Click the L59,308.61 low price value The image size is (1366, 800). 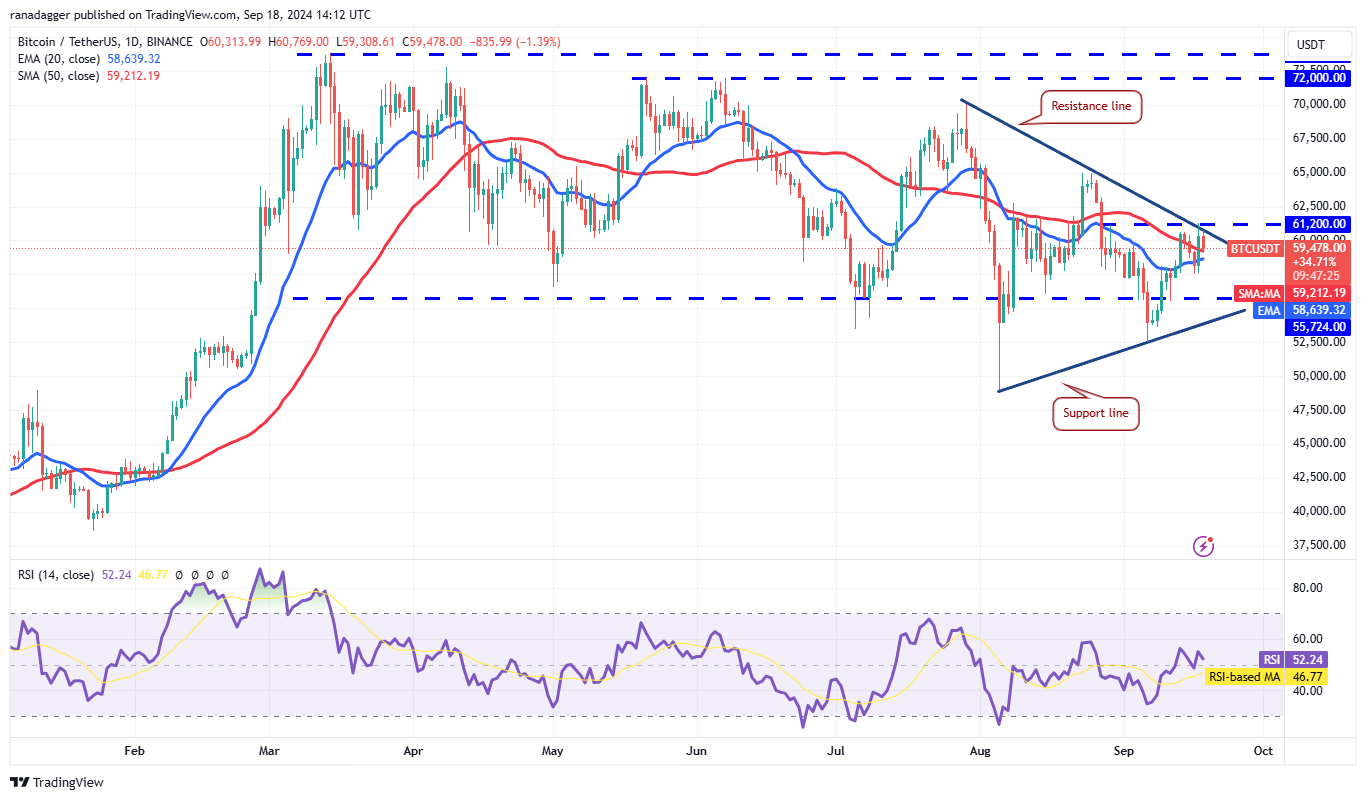pyautogui.click(x=365, y=42)
